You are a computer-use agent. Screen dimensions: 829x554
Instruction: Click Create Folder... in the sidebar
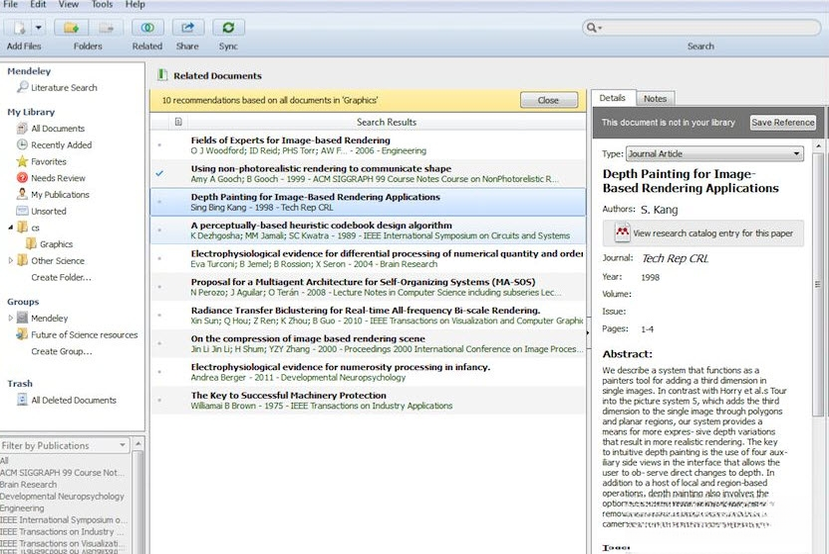point(61,277)
